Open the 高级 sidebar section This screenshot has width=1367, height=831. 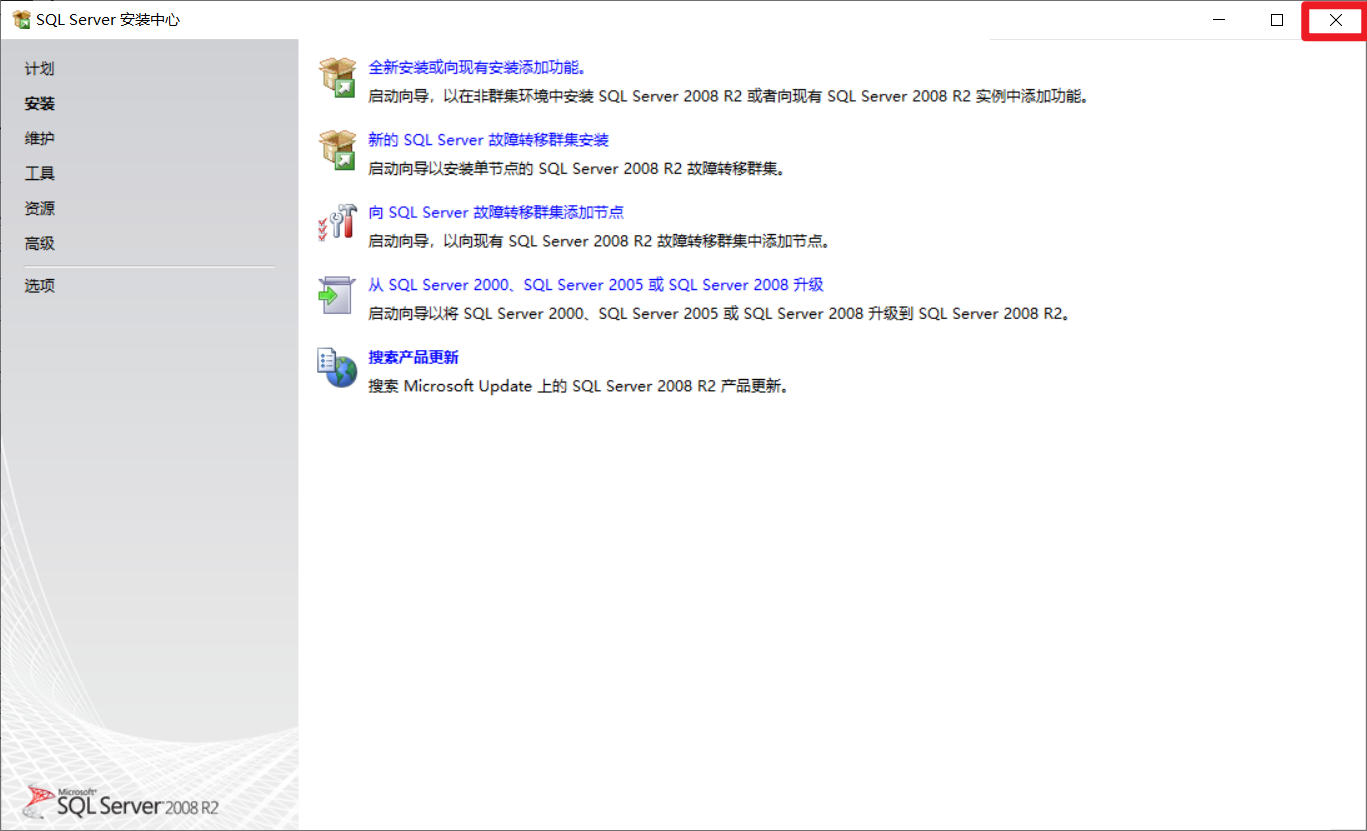pos(40,244)
